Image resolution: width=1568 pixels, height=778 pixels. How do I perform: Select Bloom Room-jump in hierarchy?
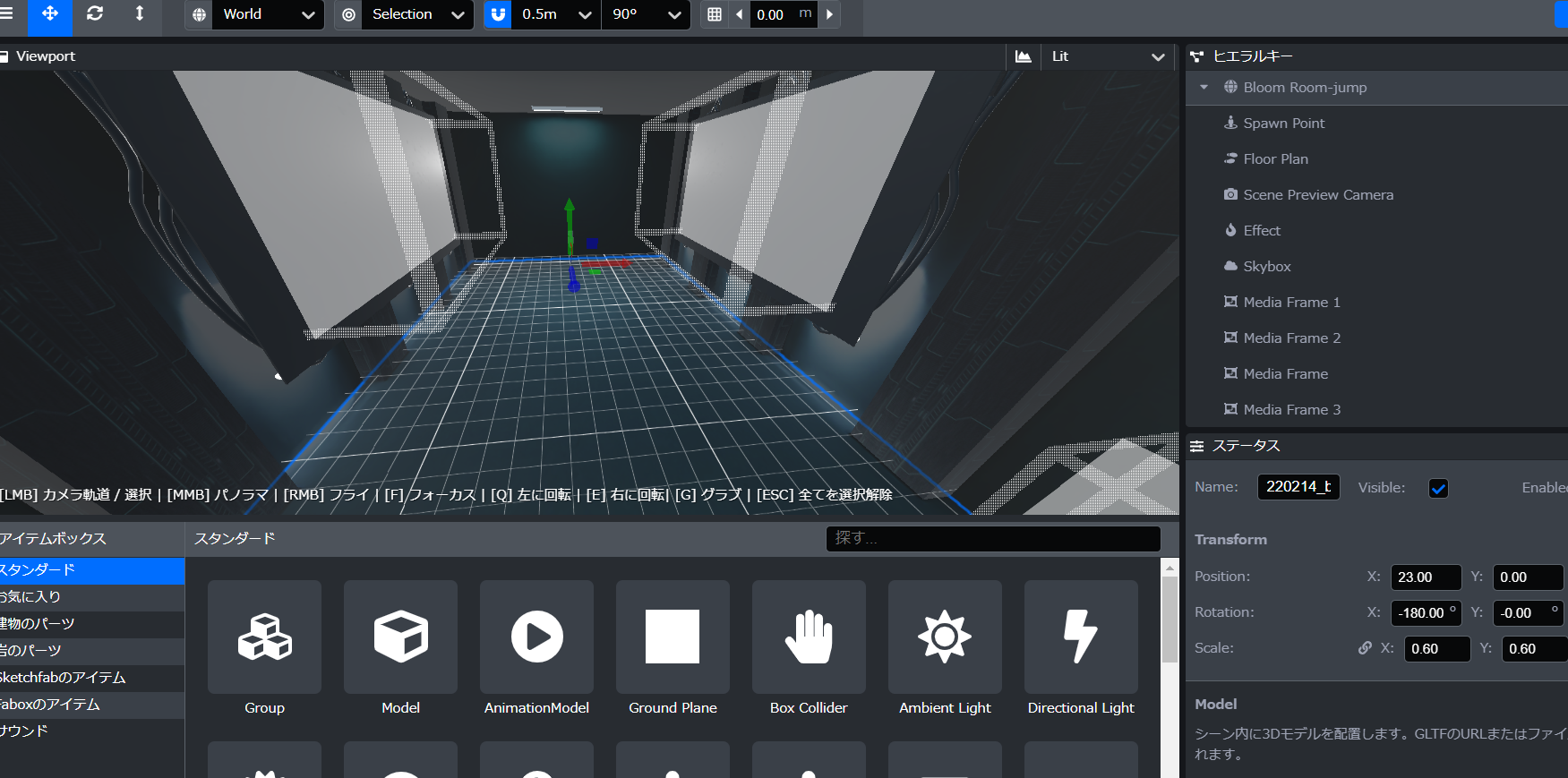click(1376, 88)
